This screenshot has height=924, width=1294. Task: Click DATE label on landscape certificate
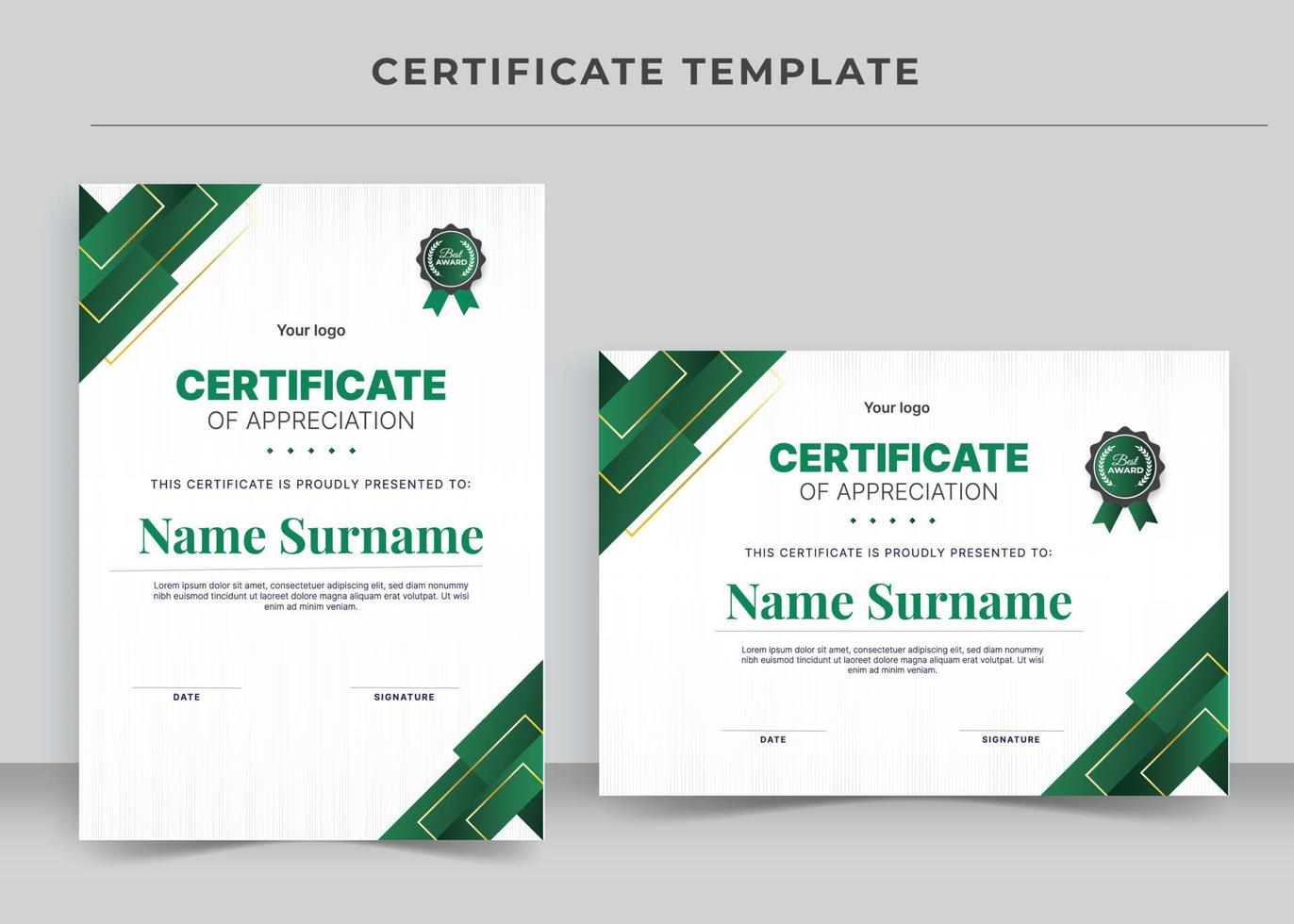(x=773, y=739)
